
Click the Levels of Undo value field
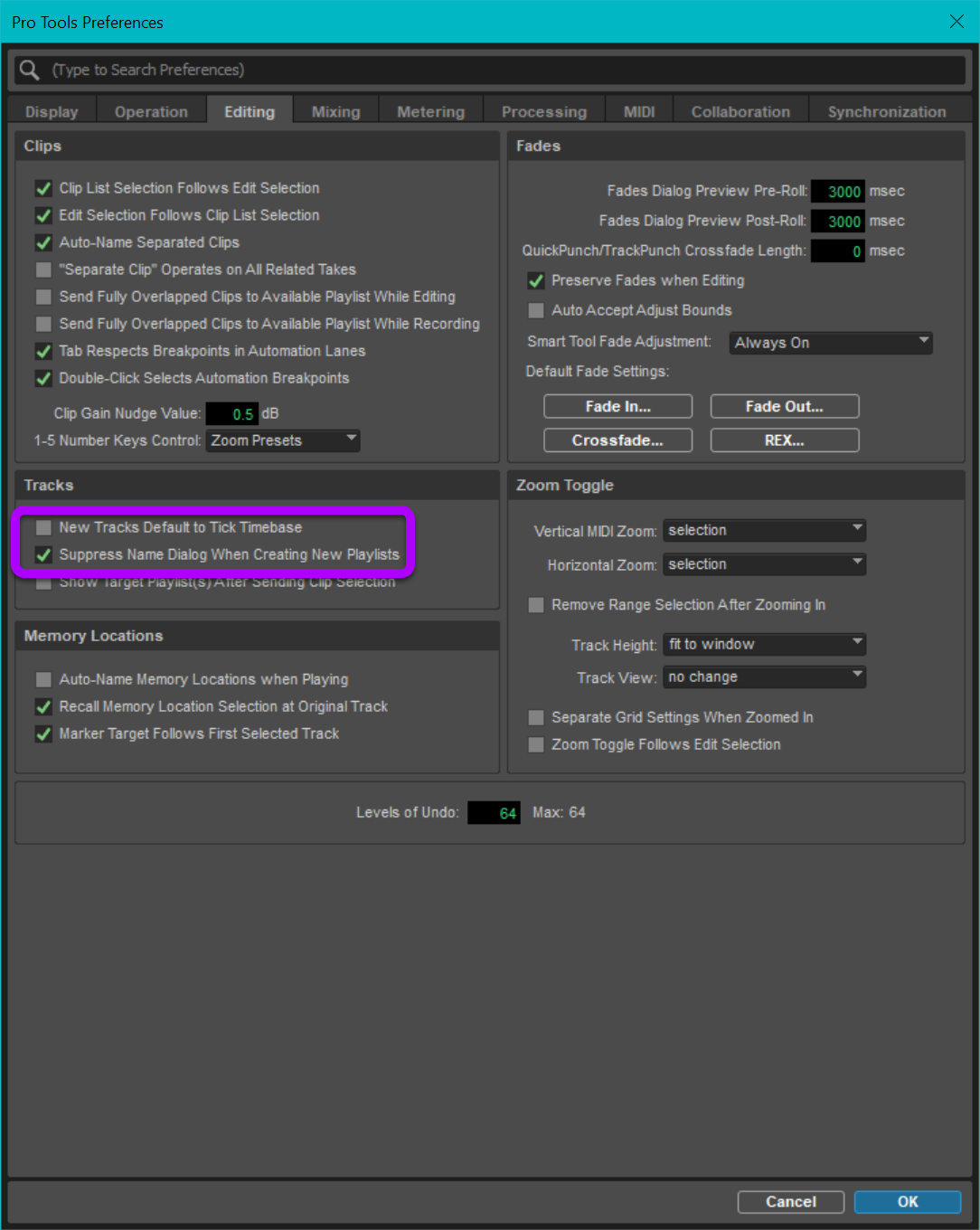(x=495, y=813)
